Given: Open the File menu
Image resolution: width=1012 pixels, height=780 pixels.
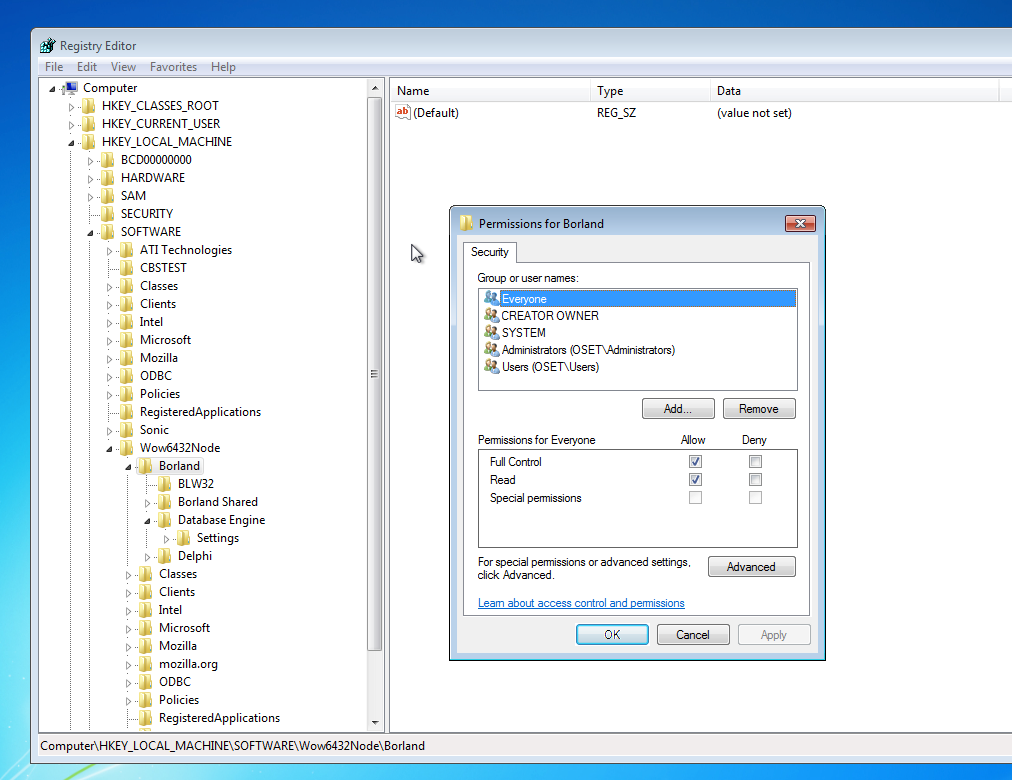Looking at the screenshot, I should coord(54,67).
